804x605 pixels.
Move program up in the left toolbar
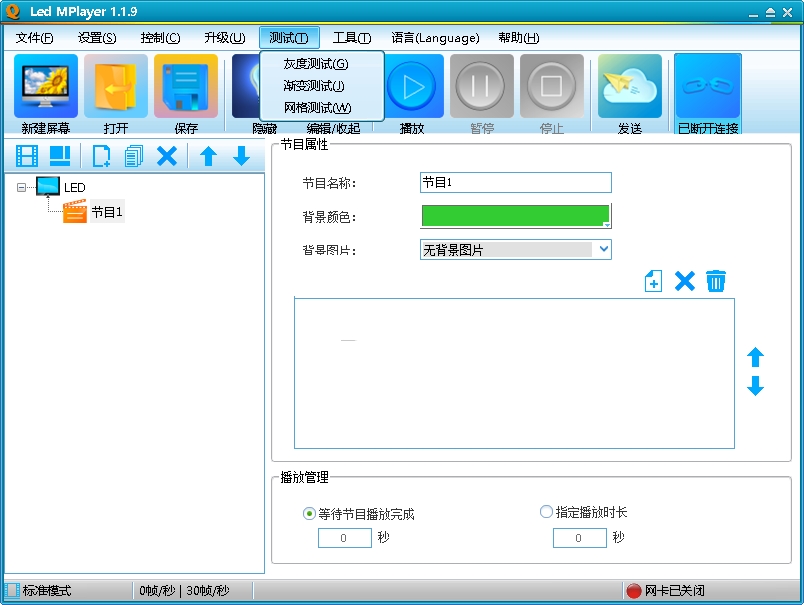tap(208, 156)
